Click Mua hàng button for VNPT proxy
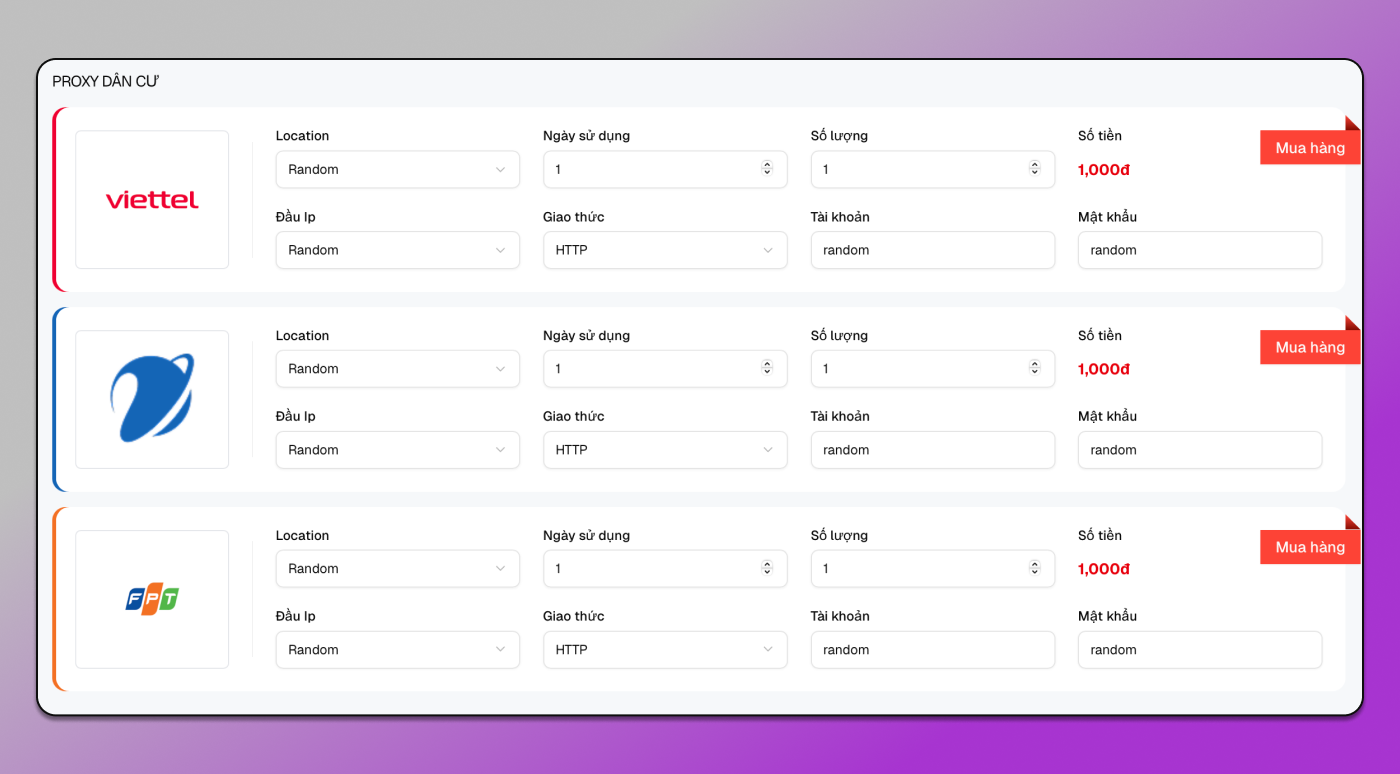1400x774 pixels. (1310, 347)
